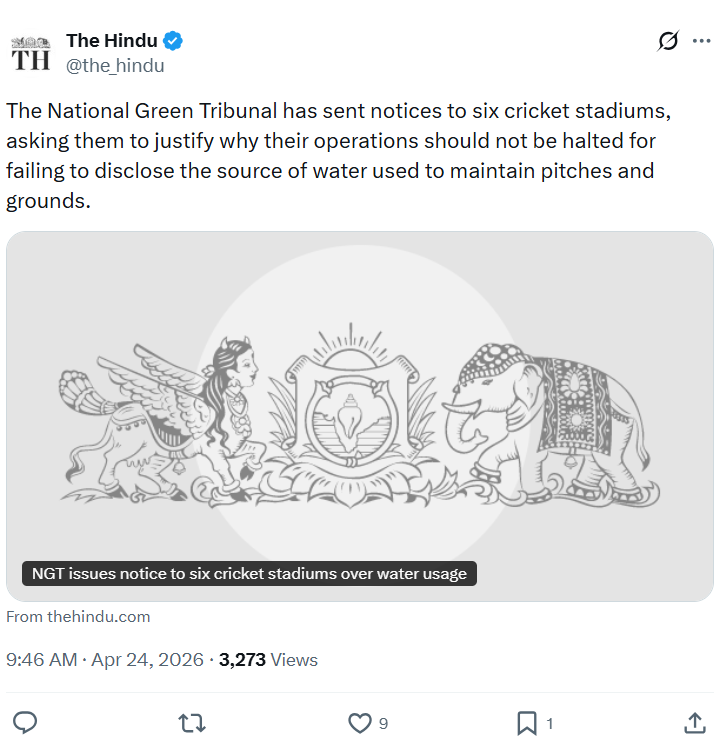726x747 pixels.
Task: Like the post with the heart icon
Action: click(359, 722)
